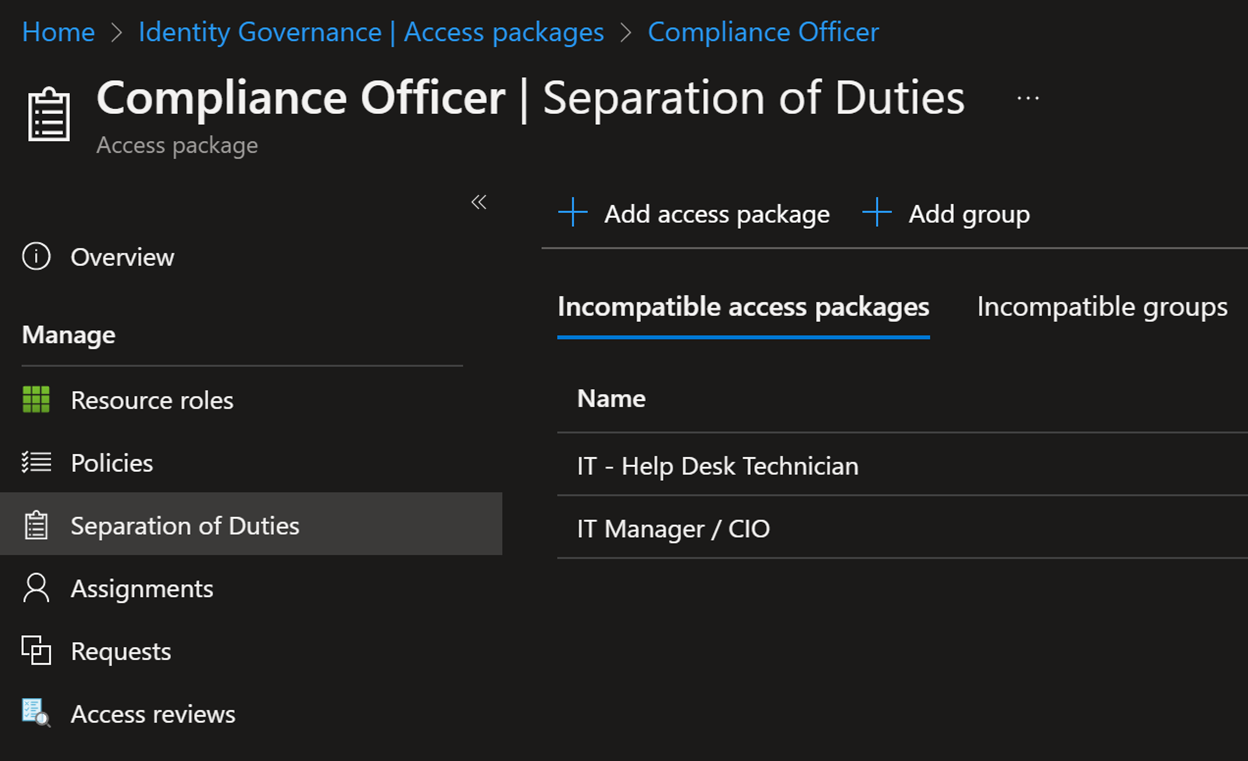Click the Access reviews icon
Screen dimensions: 1248x761
click(x=36, y=713)
